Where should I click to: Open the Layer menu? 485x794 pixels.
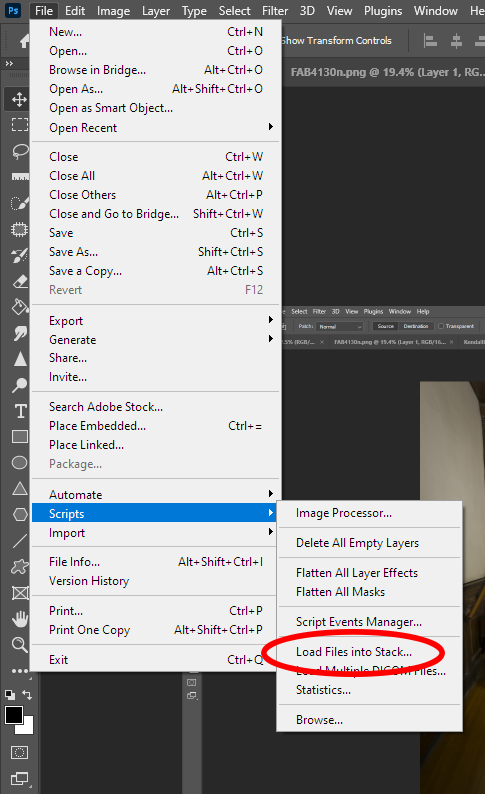(x=156, y=11)
